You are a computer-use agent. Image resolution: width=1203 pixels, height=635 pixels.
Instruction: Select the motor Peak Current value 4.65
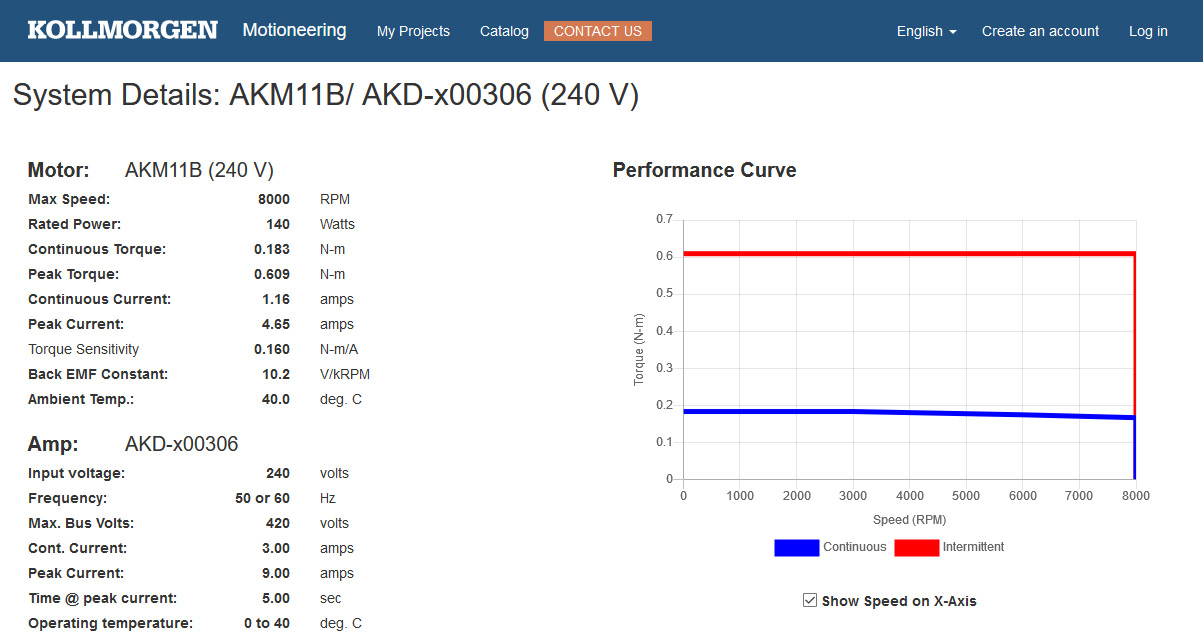click(276, 324)
